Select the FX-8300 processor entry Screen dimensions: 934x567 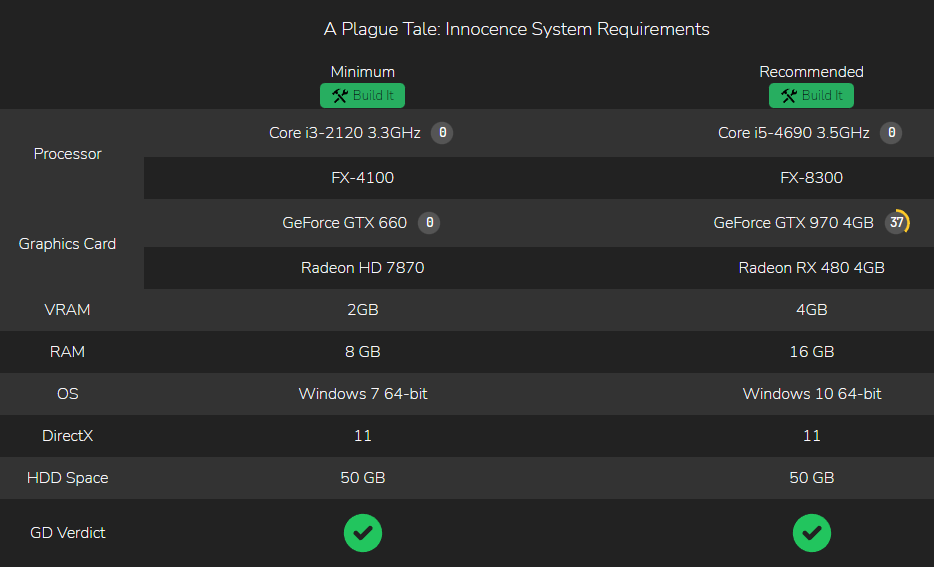tap(812, 177)
